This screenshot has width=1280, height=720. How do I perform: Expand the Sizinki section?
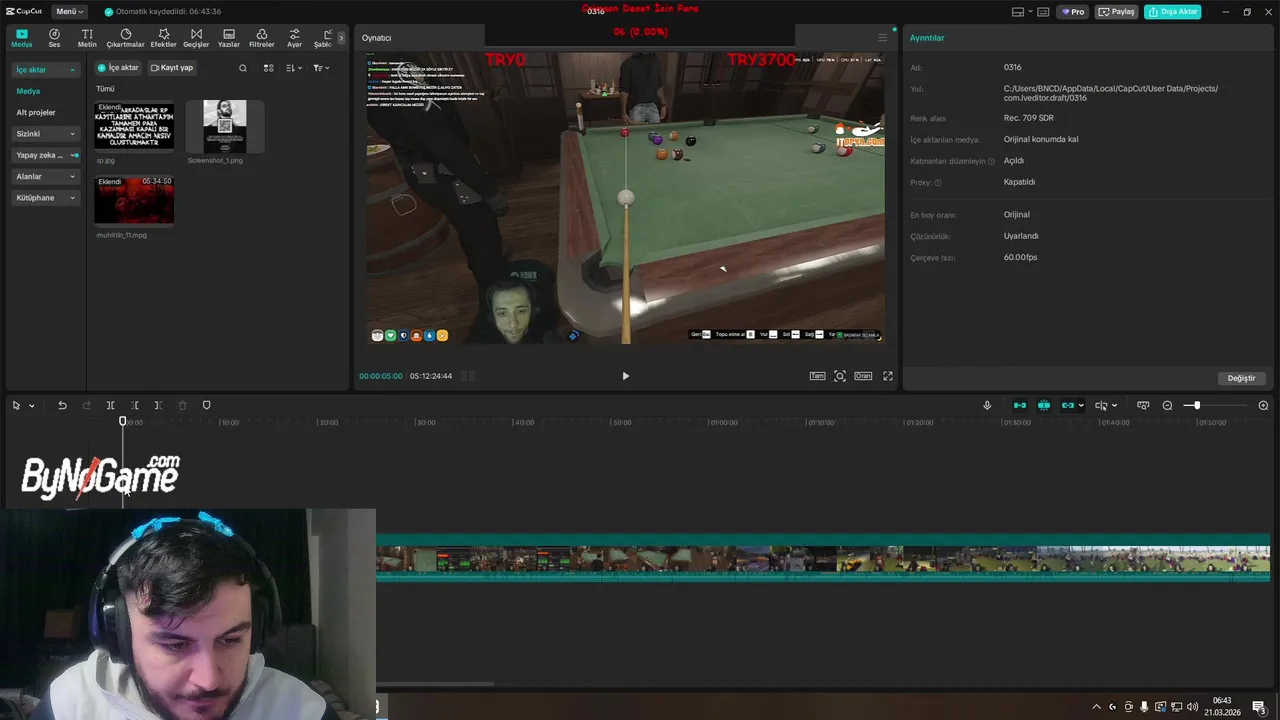(46, 134)
